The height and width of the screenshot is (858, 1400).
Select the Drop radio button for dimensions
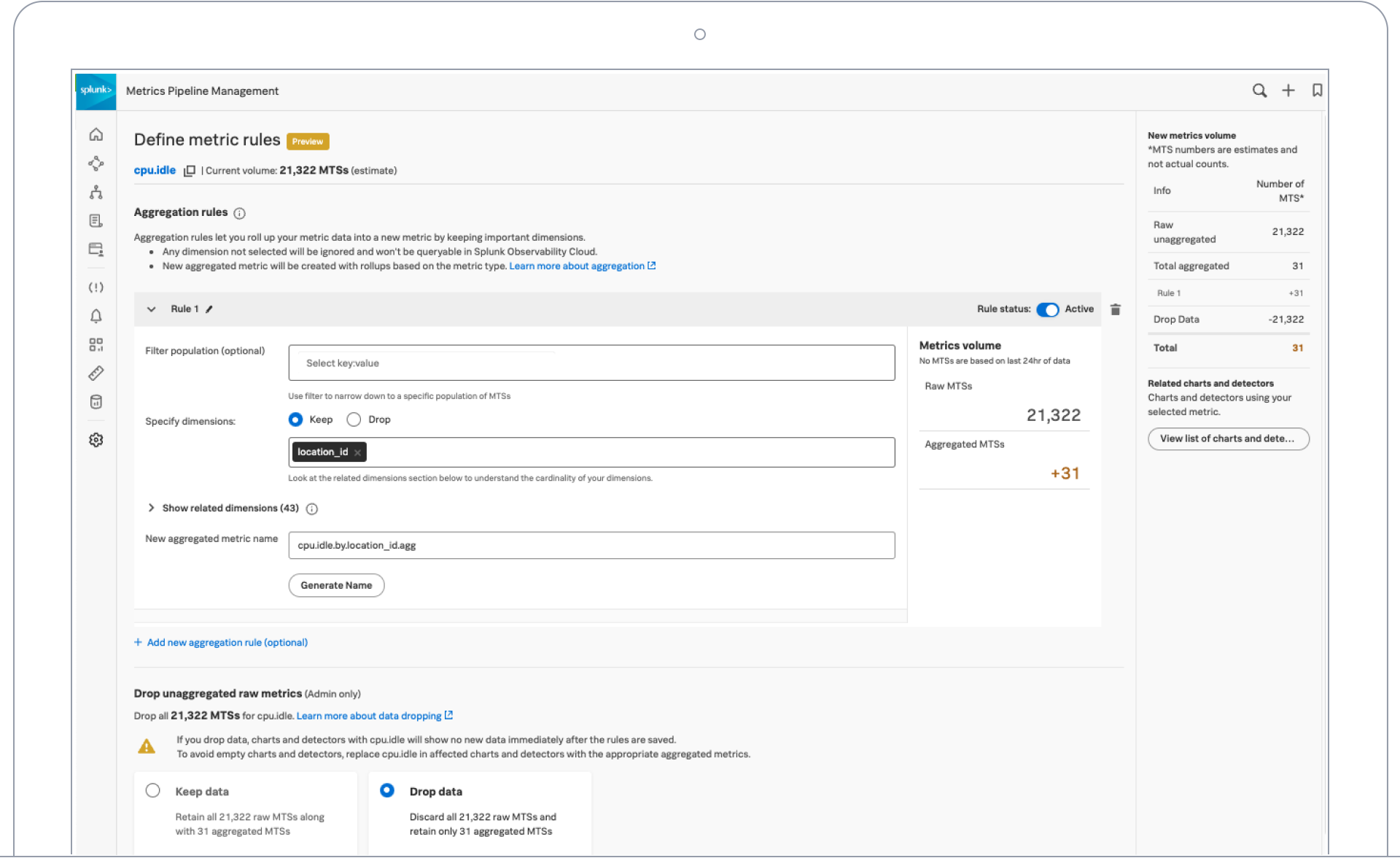354,420
